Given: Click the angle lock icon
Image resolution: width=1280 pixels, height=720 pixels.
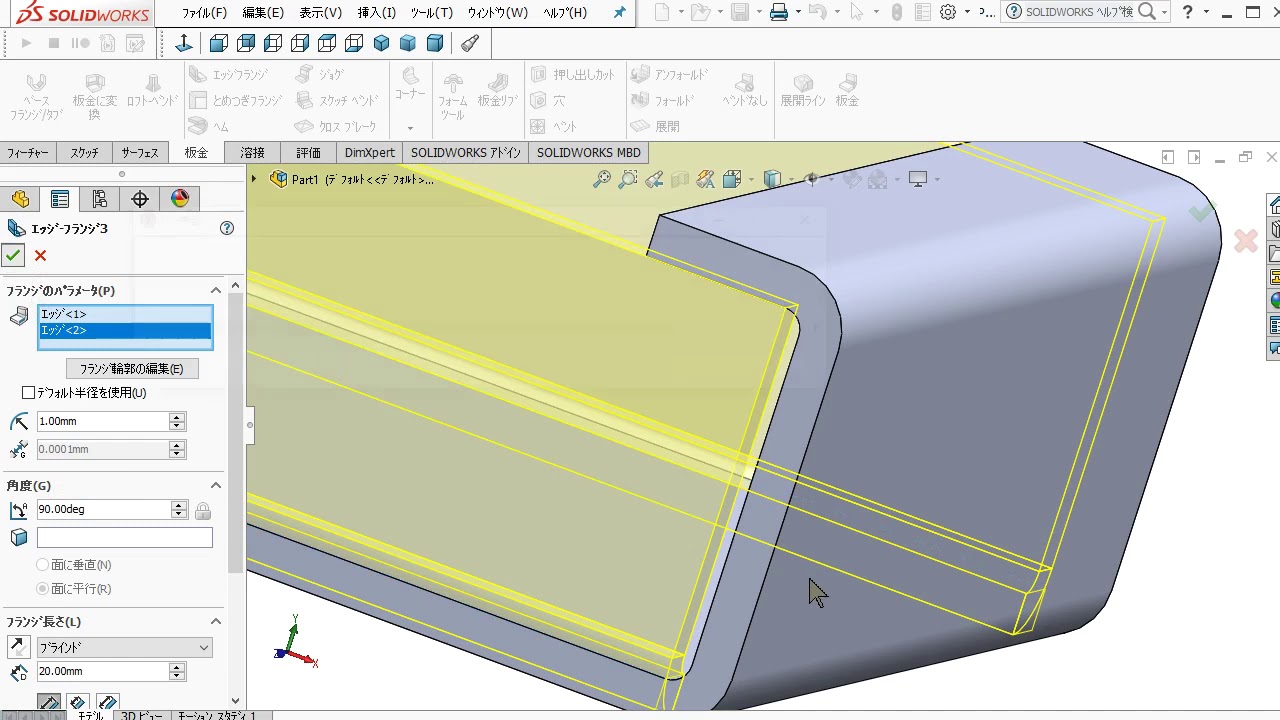Looking at the screenshot, I should (203, 511).
